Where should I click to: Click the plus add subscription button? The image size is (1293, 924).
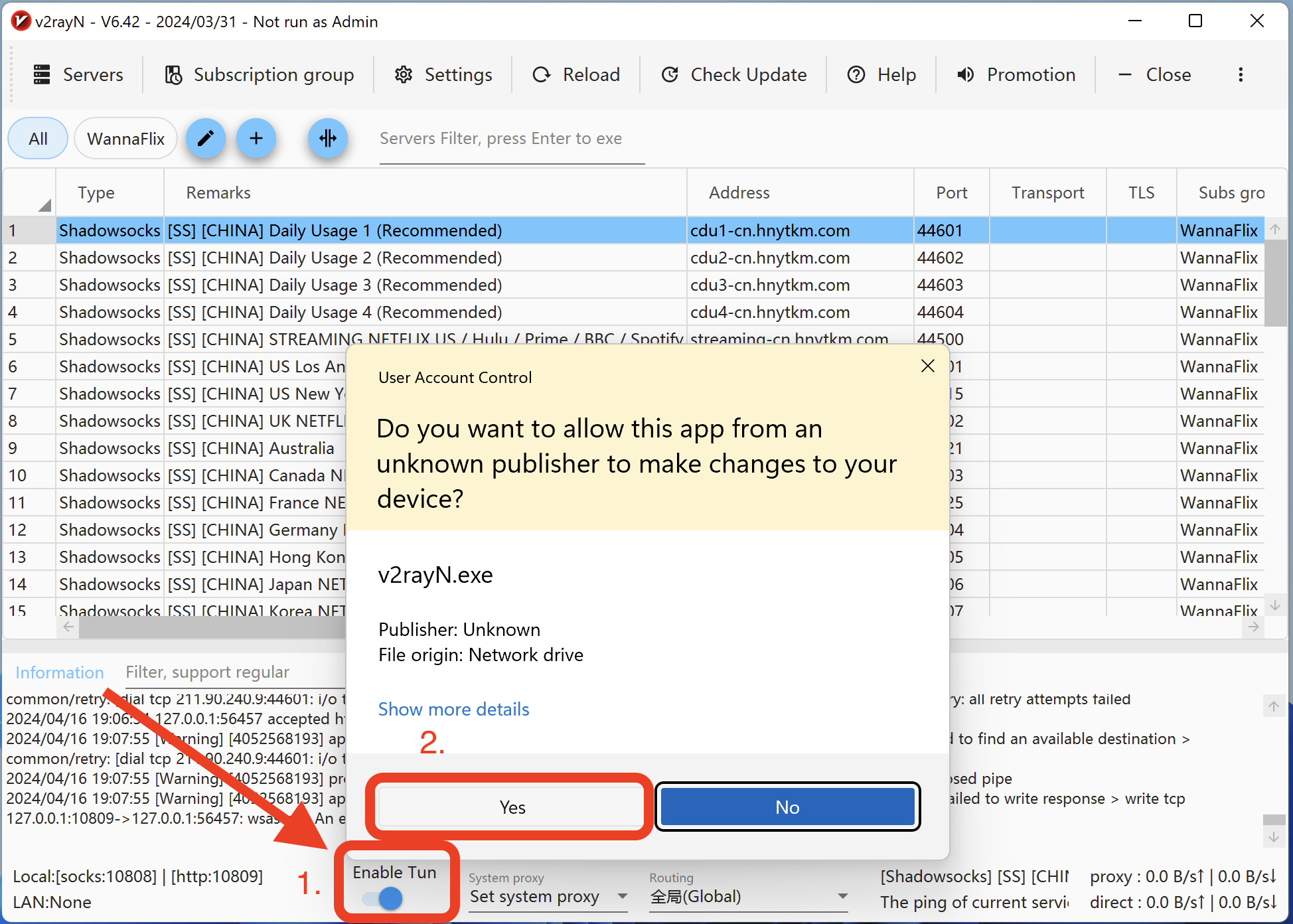[256, 138]
